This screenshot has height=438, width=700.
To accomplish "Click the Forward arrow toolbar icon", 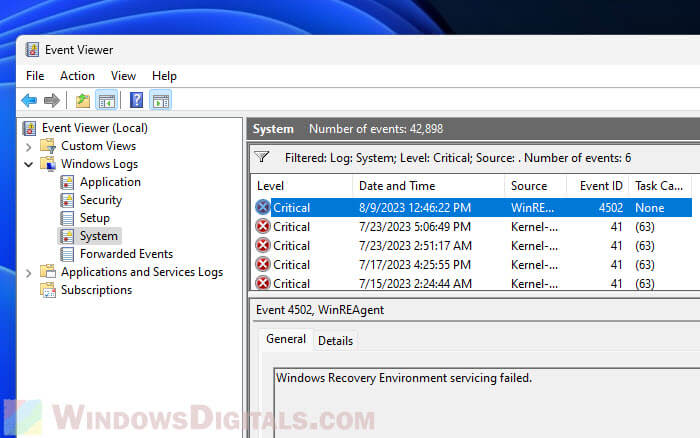I will [52, 100].
